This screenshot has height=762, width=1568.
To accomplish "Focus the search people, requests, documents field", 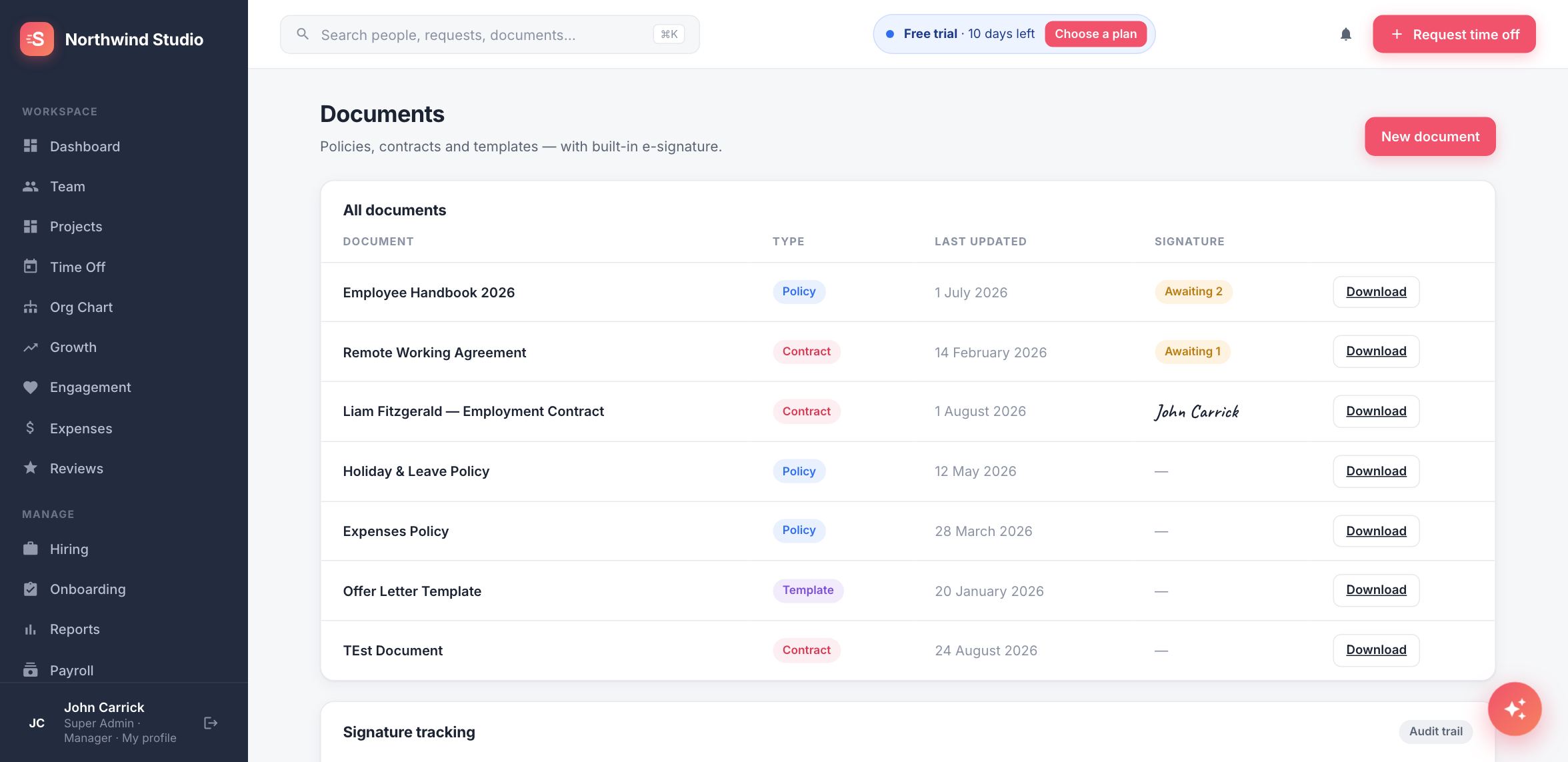I will 490,35.
